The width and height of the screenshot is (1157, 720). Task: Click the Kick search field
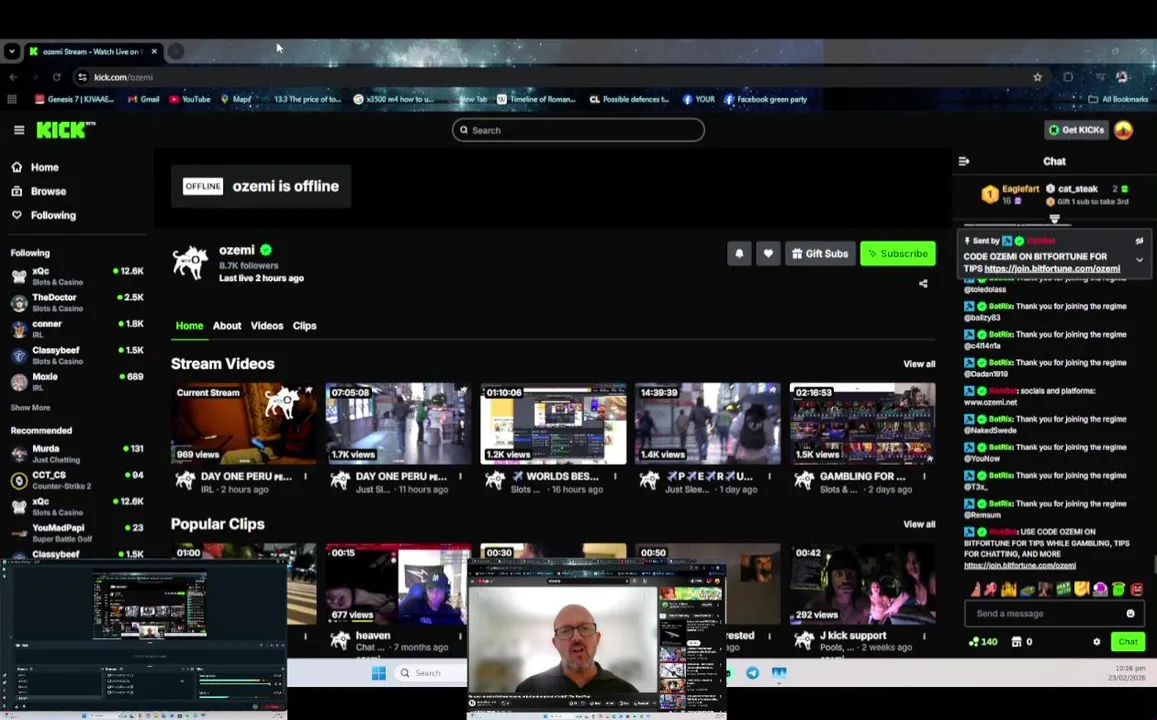pos(578,130)
